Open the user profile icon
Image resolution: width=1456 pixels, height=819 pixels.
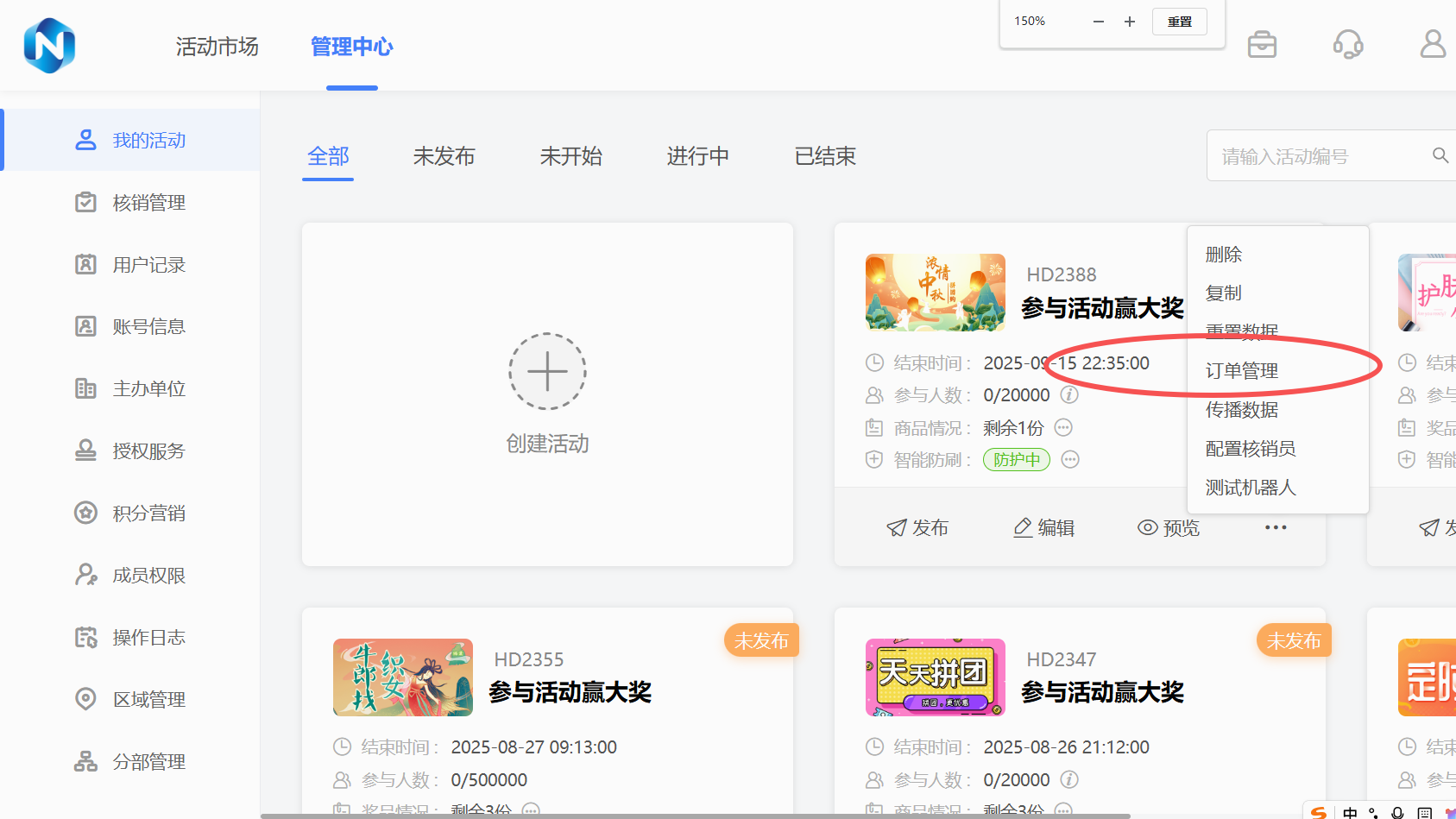point(1433,44)
